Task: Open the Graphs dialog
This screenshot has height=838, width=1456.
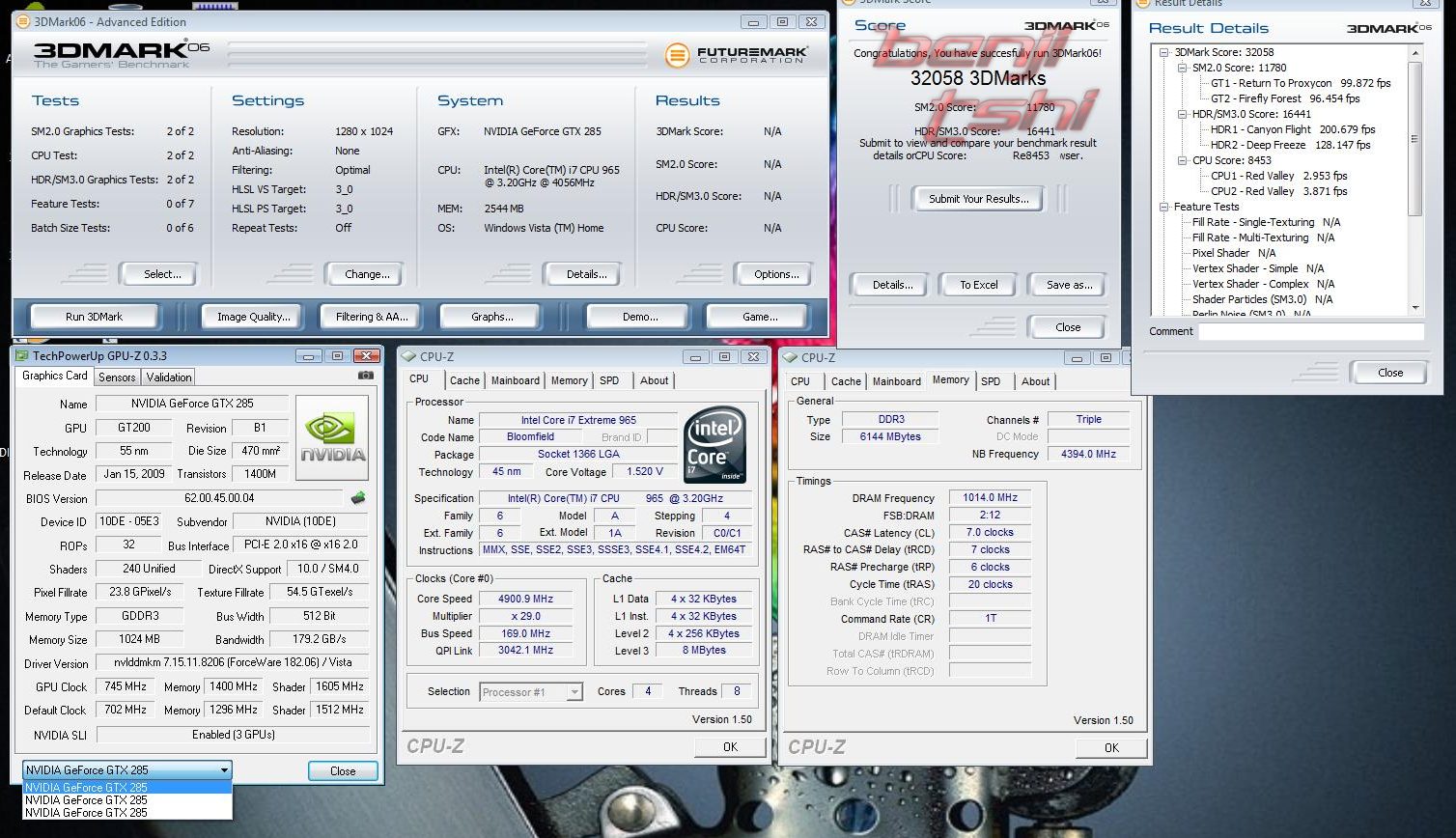Action: click(492, 317)
